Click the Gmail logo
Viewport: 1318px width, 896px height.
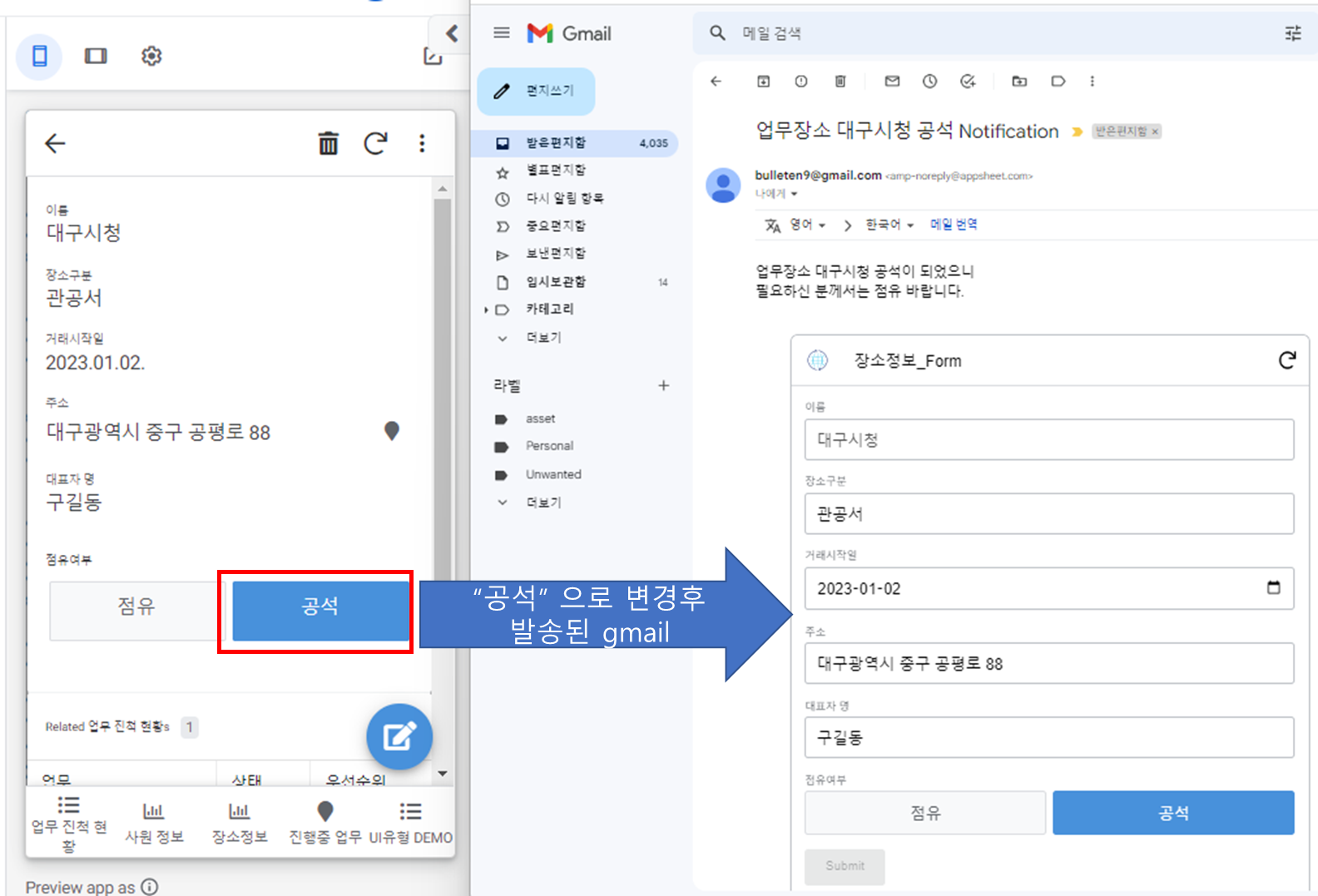coord(569,33)
